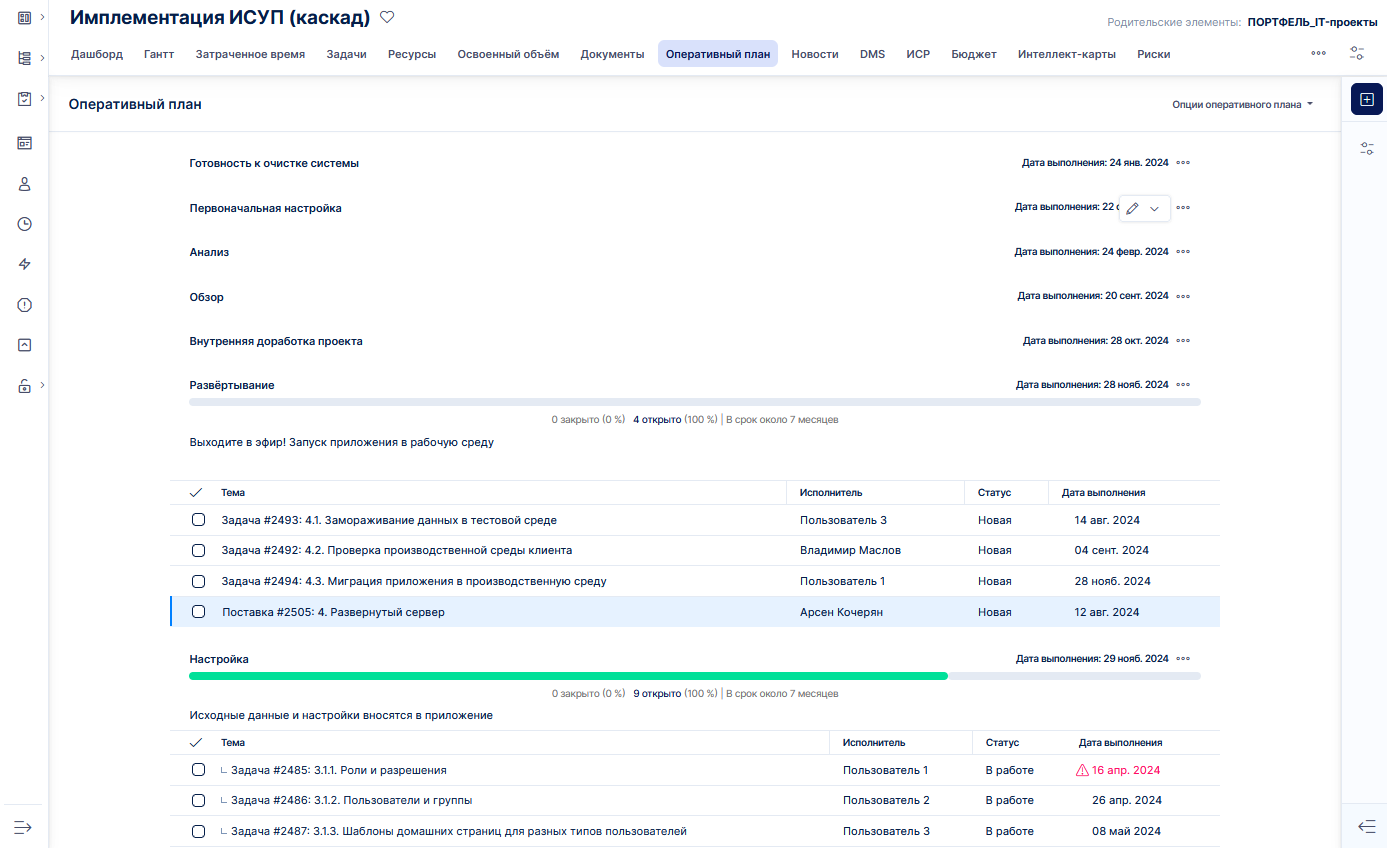Screen dimensions: 1387x848
Task: Open the settings sliders icon at top right
Action: [x=1356, y=54]
